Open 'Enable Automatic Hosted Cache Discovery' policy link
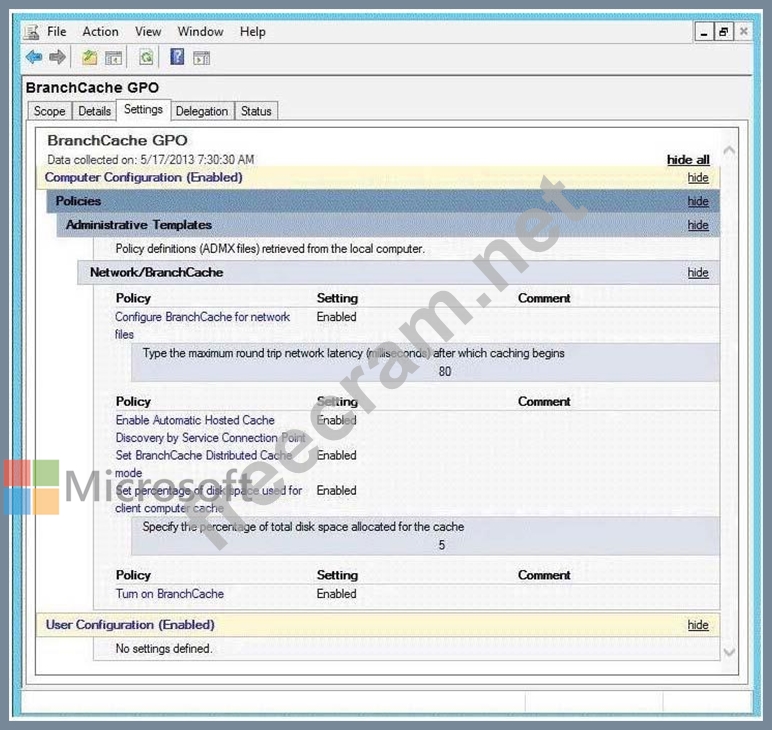 point(210,429)
